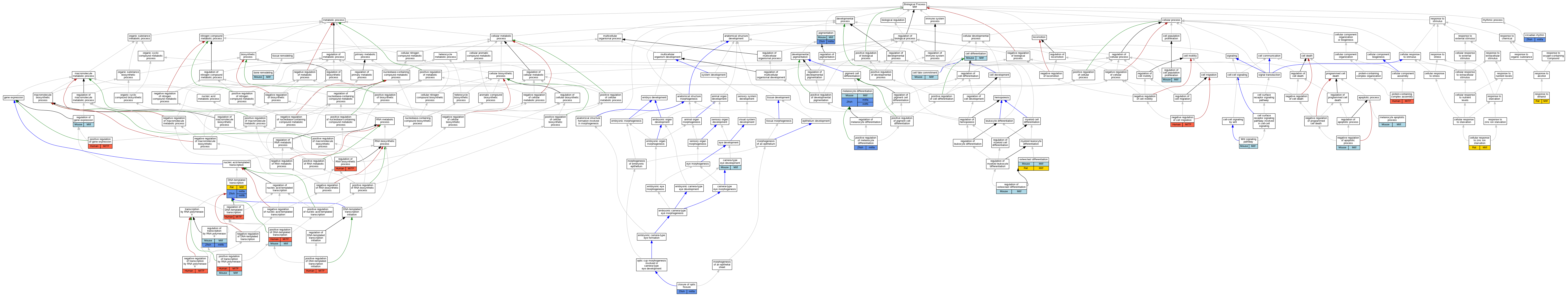Image resolution: width=1568 pixels, height=296 pixels.
Task: Click the 'RNA biosynthetic process' node
Action: [x=385, y=143]
